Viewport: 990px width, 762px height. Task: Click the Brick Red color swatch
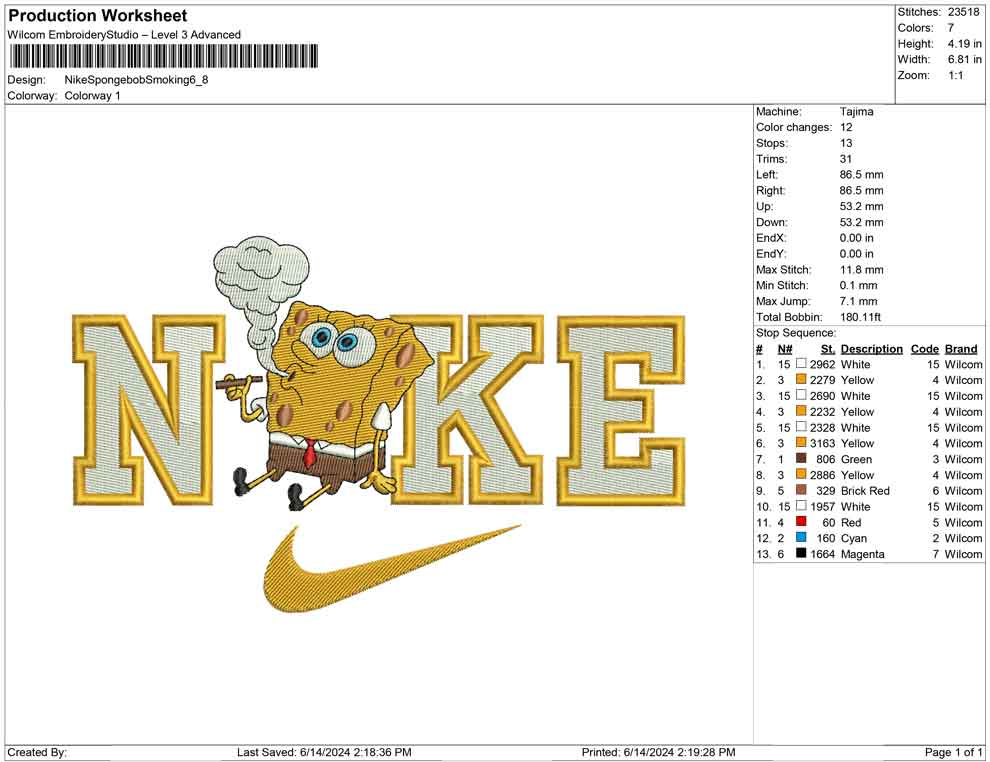[x=801, y=490]
